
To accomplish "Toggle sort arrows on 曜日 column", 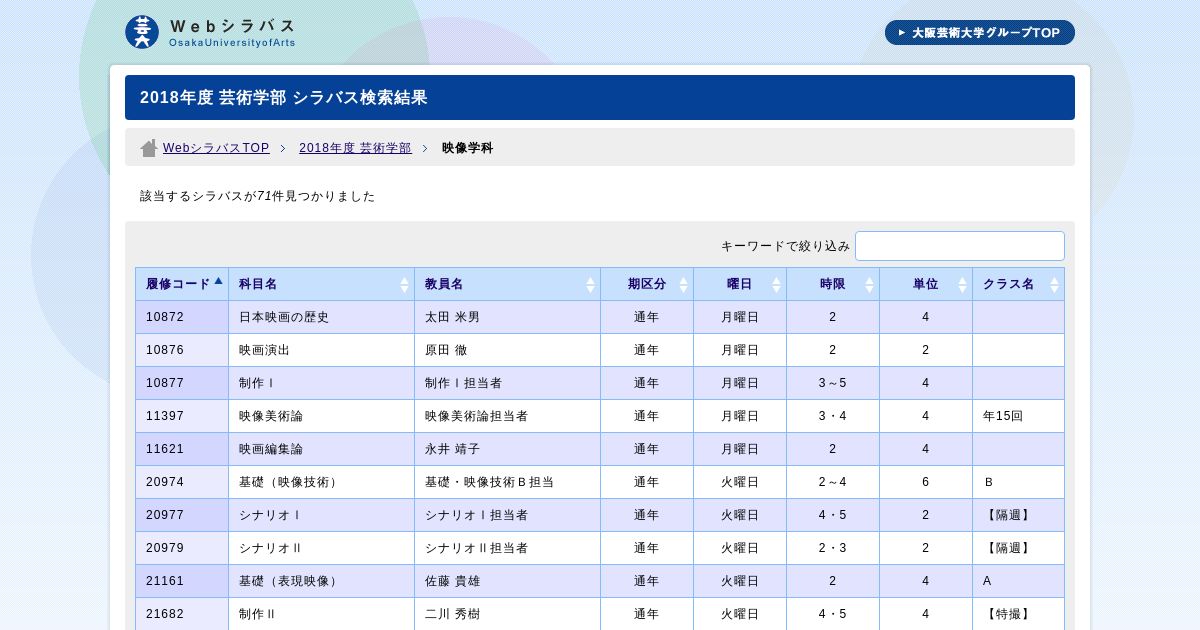I will pos(776,285).
